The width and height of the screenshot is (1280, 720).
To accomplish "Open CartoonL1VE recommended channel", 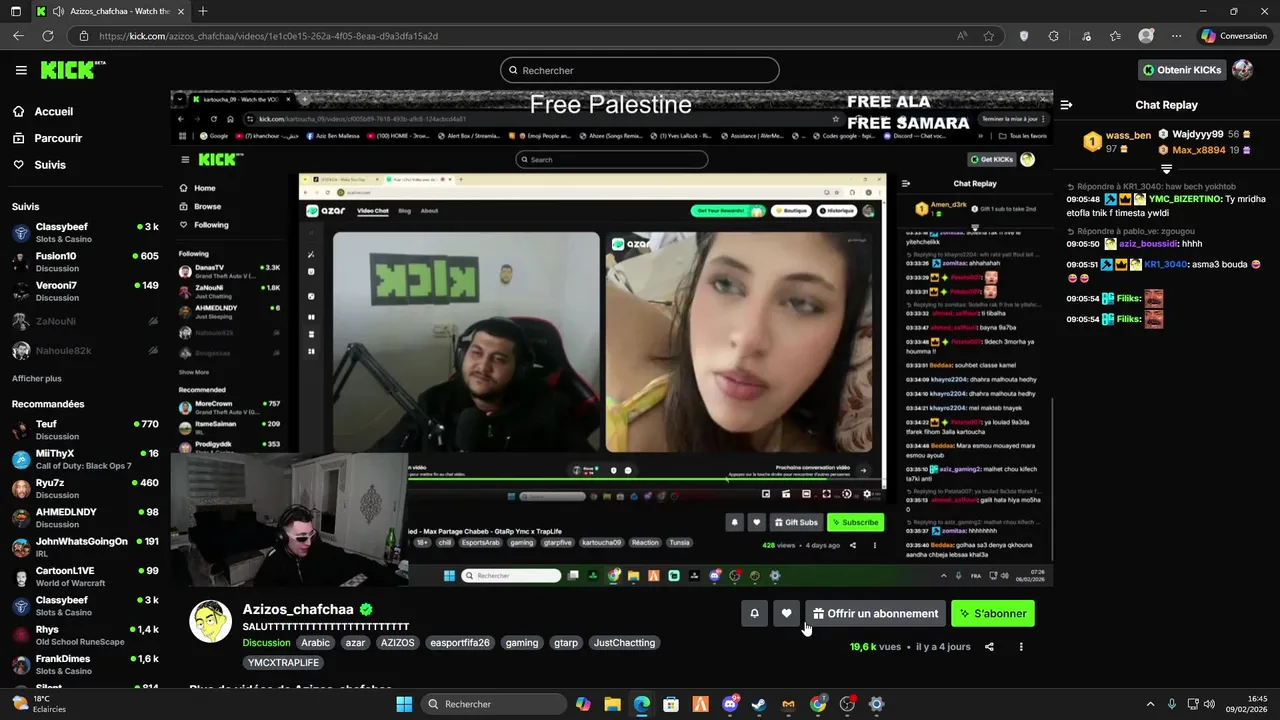I will pyautogui.click(x=85, y=577).
